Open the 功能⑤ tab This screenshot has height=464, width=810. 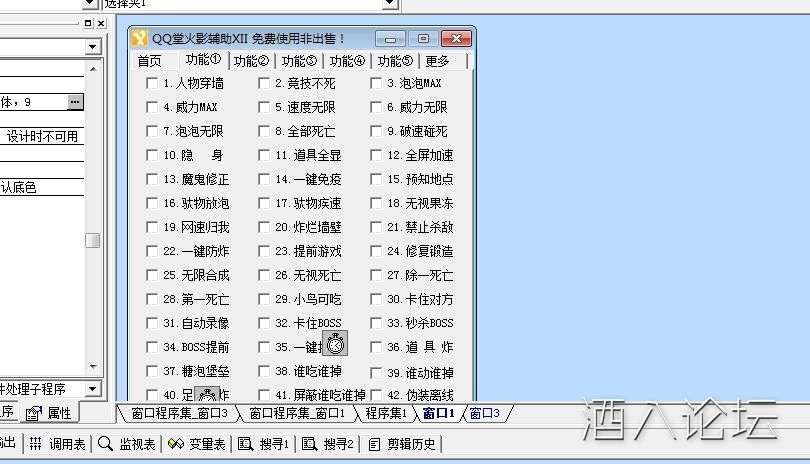point(395,61)
